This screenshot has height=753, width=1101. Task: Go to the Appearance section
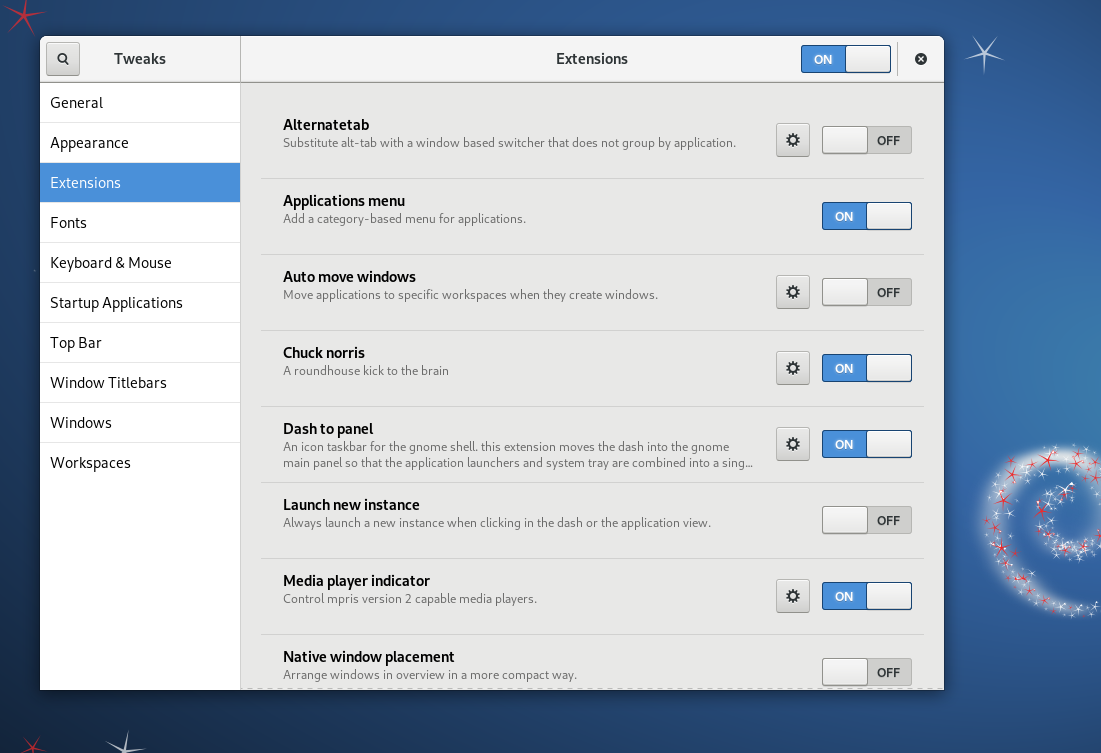point(140,143)
